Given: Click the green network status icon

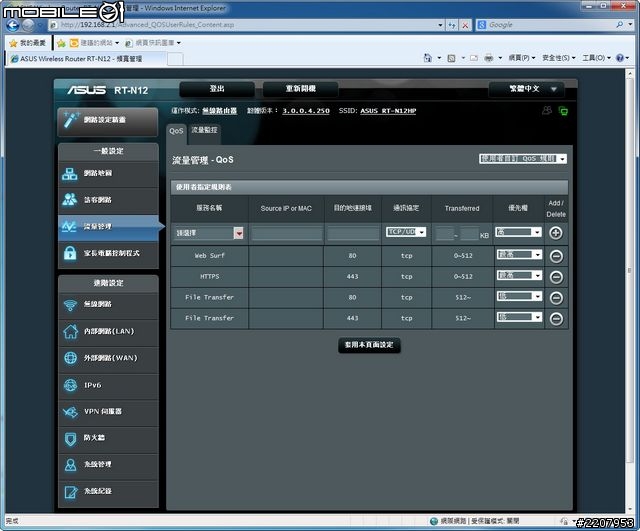Looking at the screenshot, I should pyautogui.click(x=563, y=111).
